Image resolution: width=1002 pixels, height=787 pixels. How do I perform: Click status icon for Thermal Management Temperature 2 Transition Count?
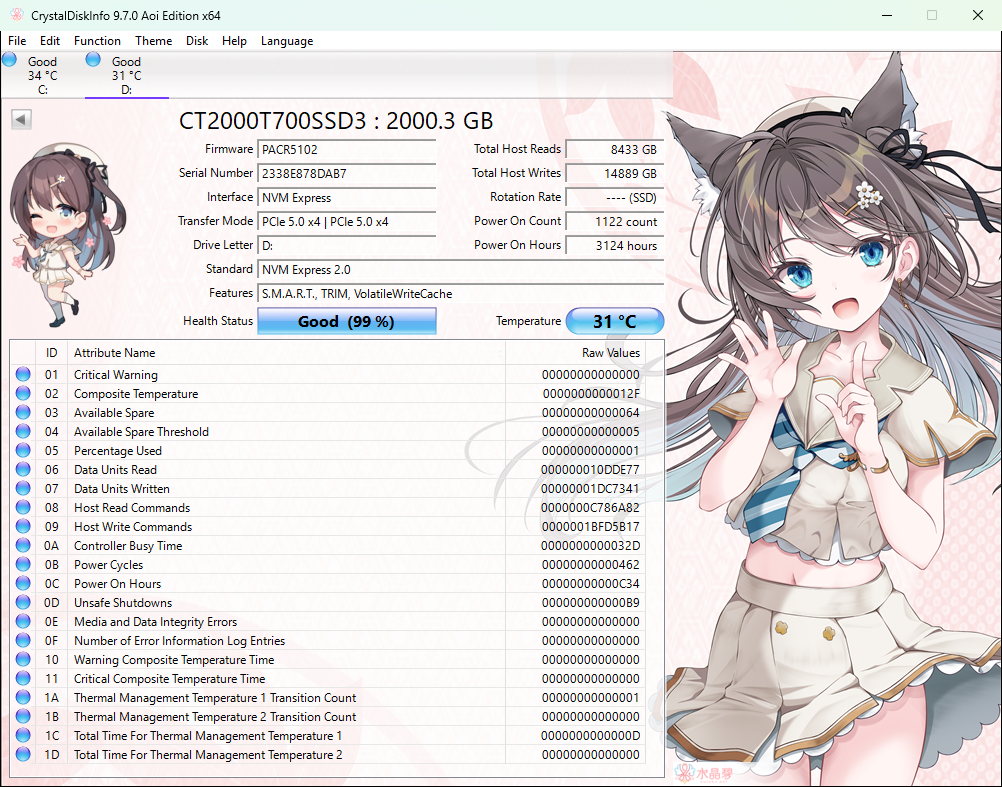tap(23, 716)
